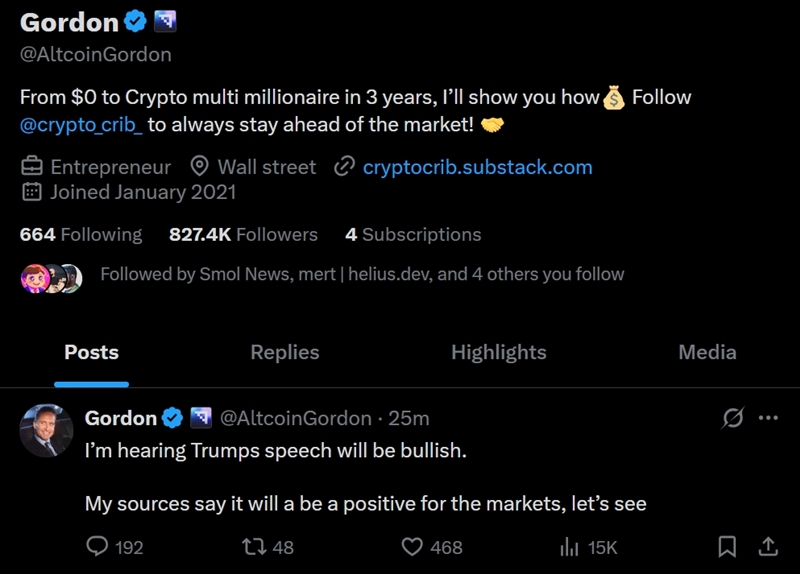
Task: Select the Posts tab
Action: (x=91, y=352)
